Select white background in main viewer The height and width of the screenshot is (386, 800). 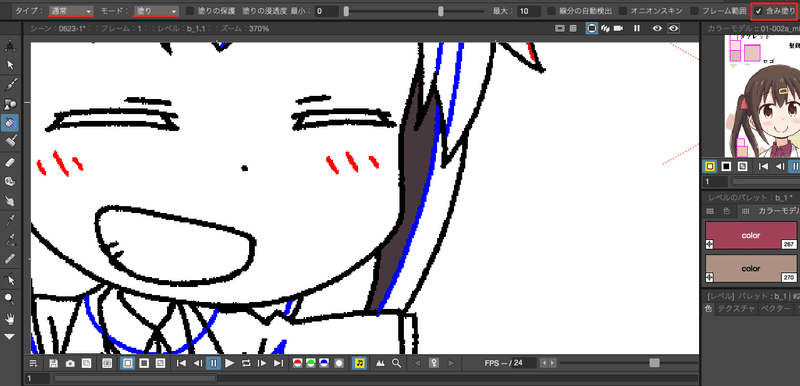128,363
